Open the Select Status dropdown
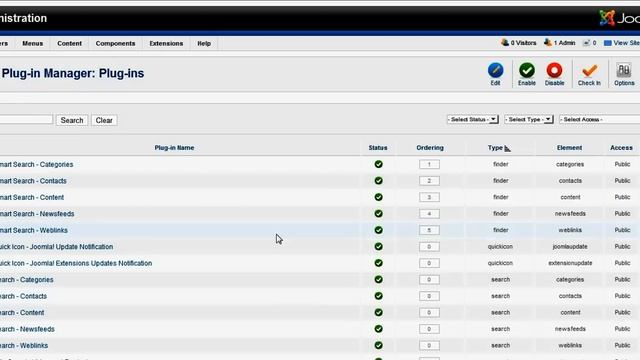Viewport: 640px width, 360px height. point(473,120)
